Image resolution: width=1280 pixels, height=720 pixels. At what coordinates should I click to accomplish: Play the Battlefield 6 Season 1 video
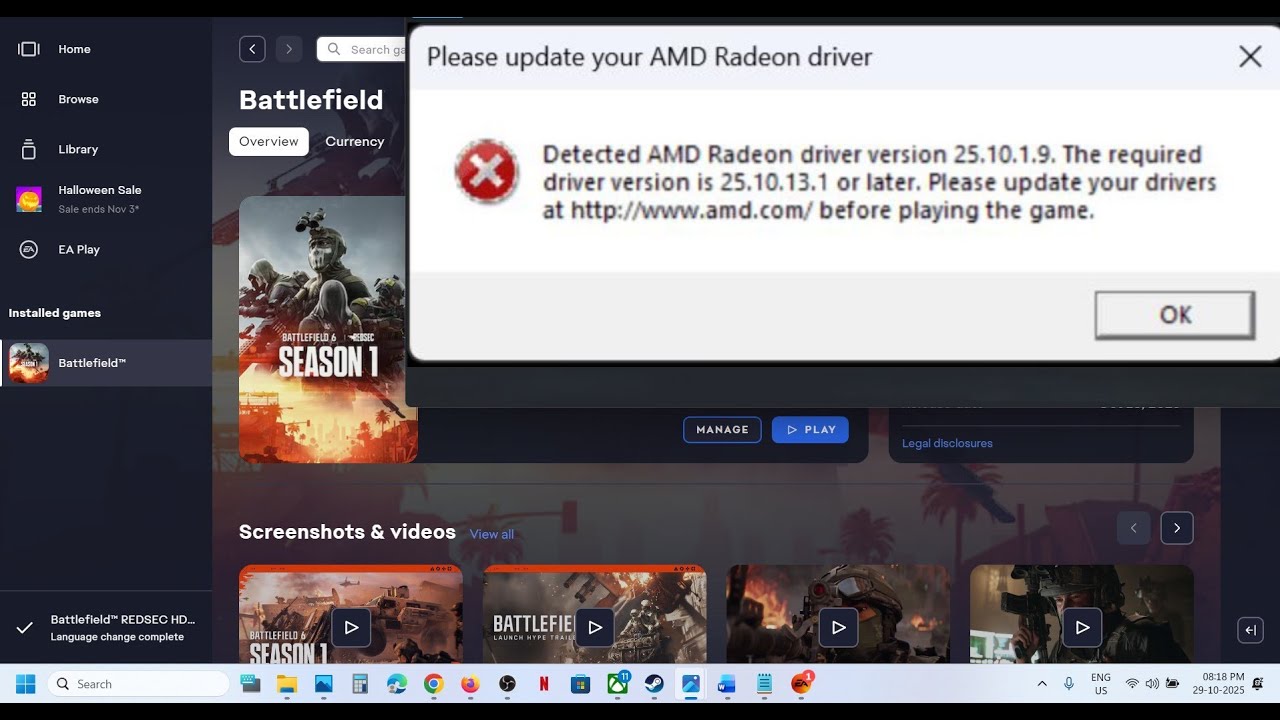[x=351, y=627]
